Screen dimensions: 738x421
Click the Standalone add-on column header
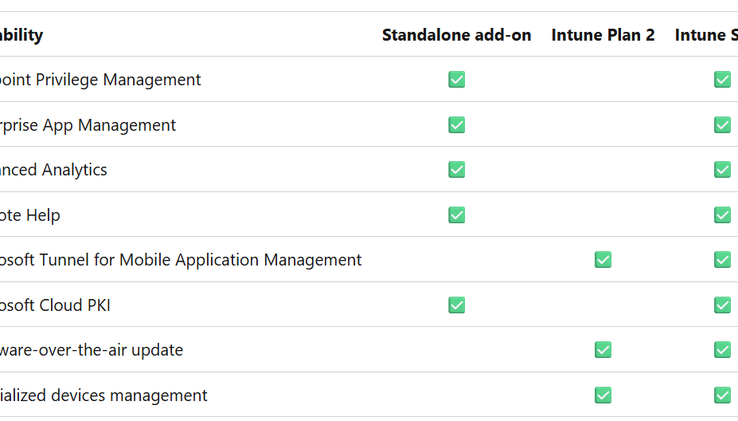click(456, 35)
